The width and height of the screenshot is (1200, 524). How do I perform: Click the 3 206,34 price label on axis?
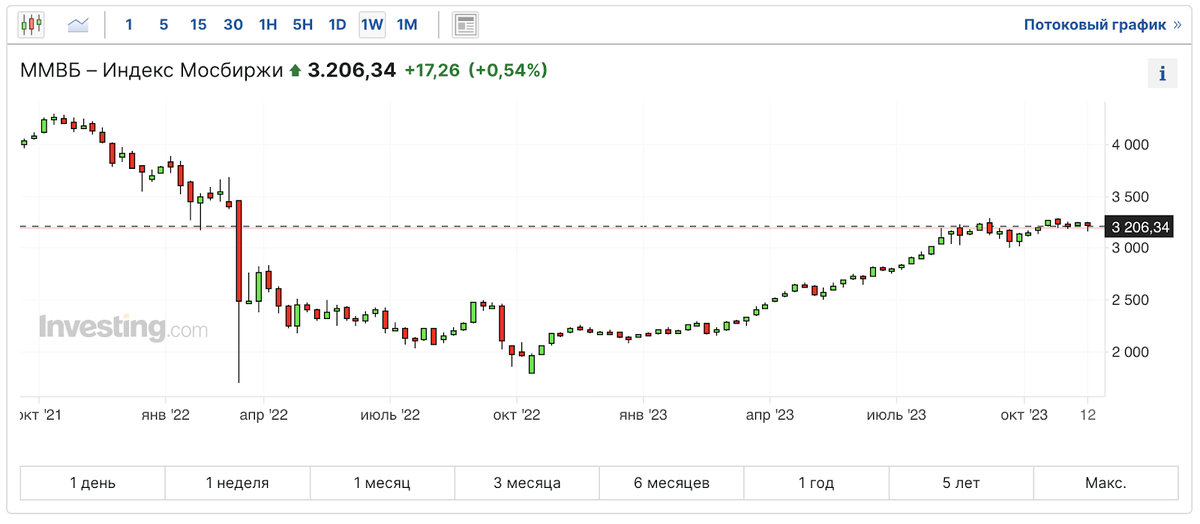tap(1138, 227)
